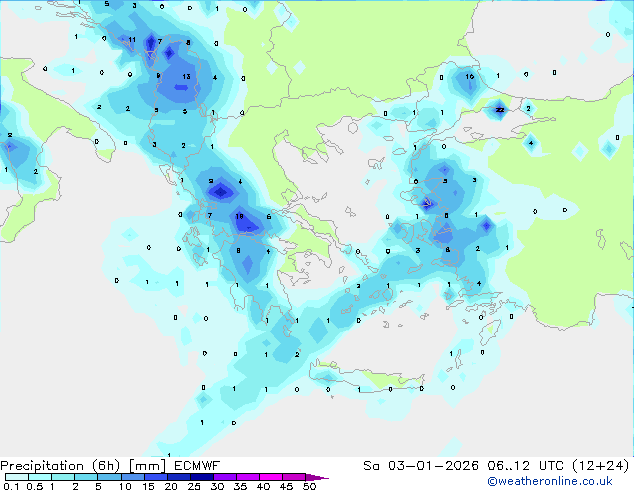
Task: Click the '0.5' legend scale label
Action: click(x=35, y=486)
